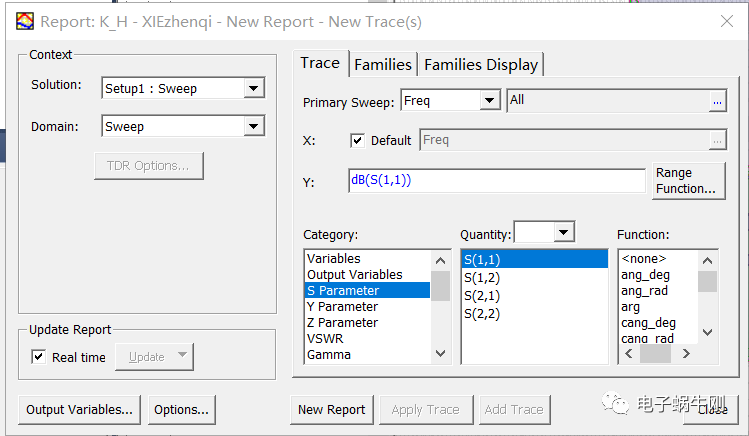Open the Domain dropdown

pyautogui.click(x=253, y=127)
